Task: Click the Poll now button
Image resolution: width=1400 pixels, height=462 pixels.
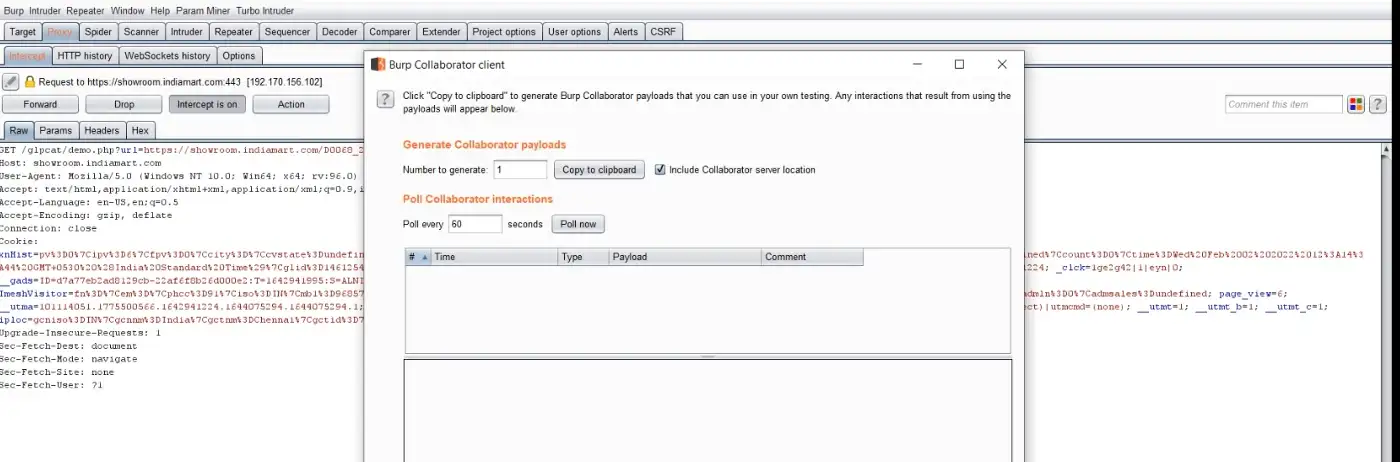Action: (578, 224)
